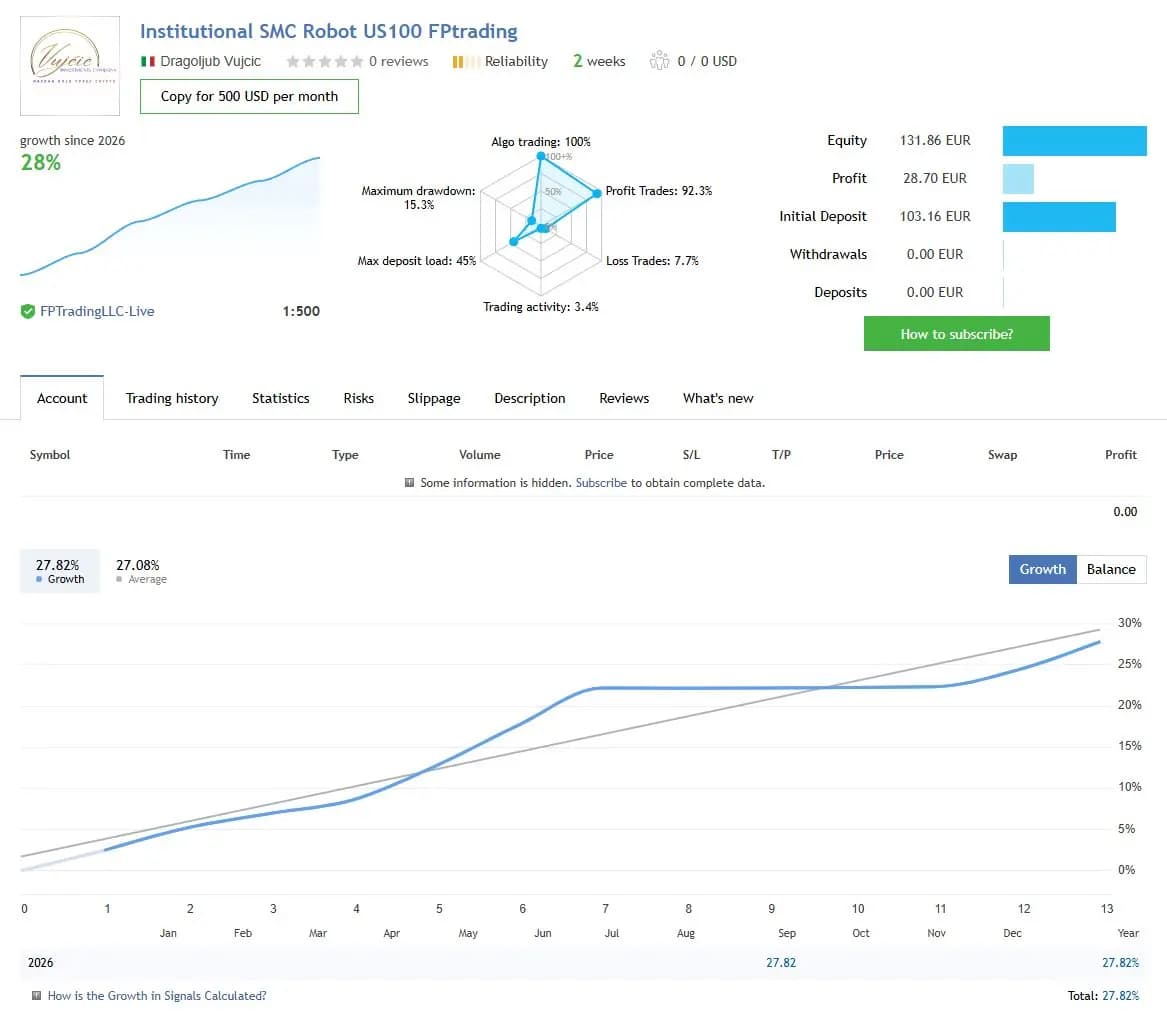Select the Balance chart view button
Screen dimensions: 1167x1027
[1111, 569]
